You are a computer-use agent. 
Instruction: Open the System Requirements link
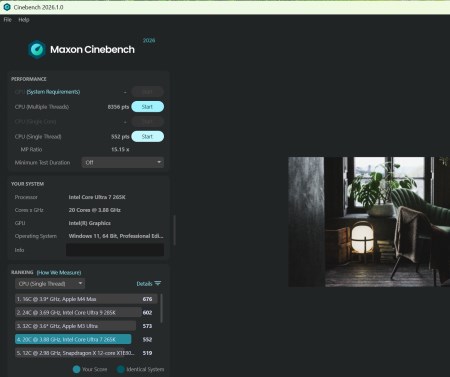[x=53, y=92]
